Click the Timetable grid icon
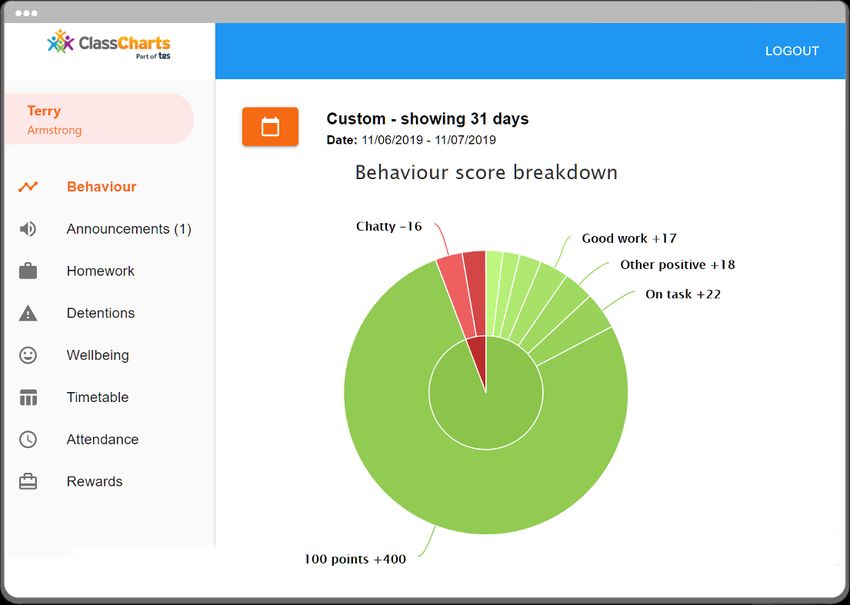 click(28, 397)
